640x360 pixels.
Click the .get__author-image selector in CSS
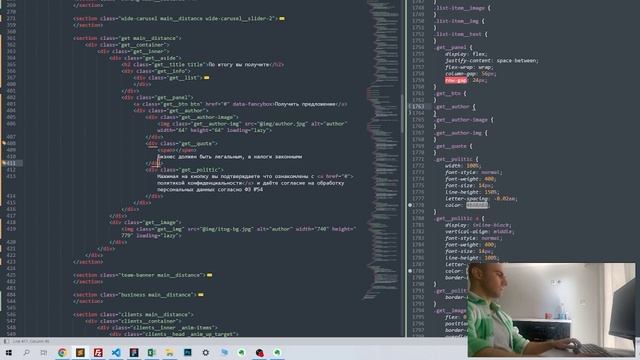point(461,120)
